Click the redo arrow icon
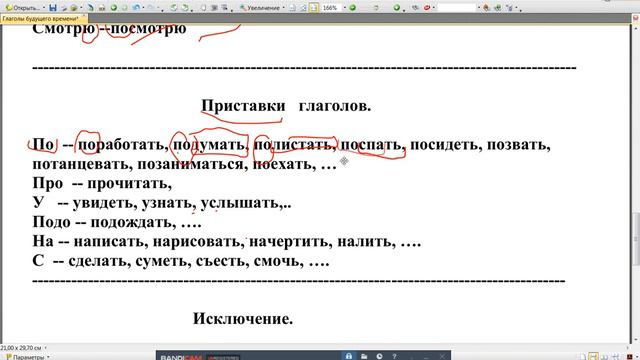This screenshot has height=360, width=640. point(151,8)
